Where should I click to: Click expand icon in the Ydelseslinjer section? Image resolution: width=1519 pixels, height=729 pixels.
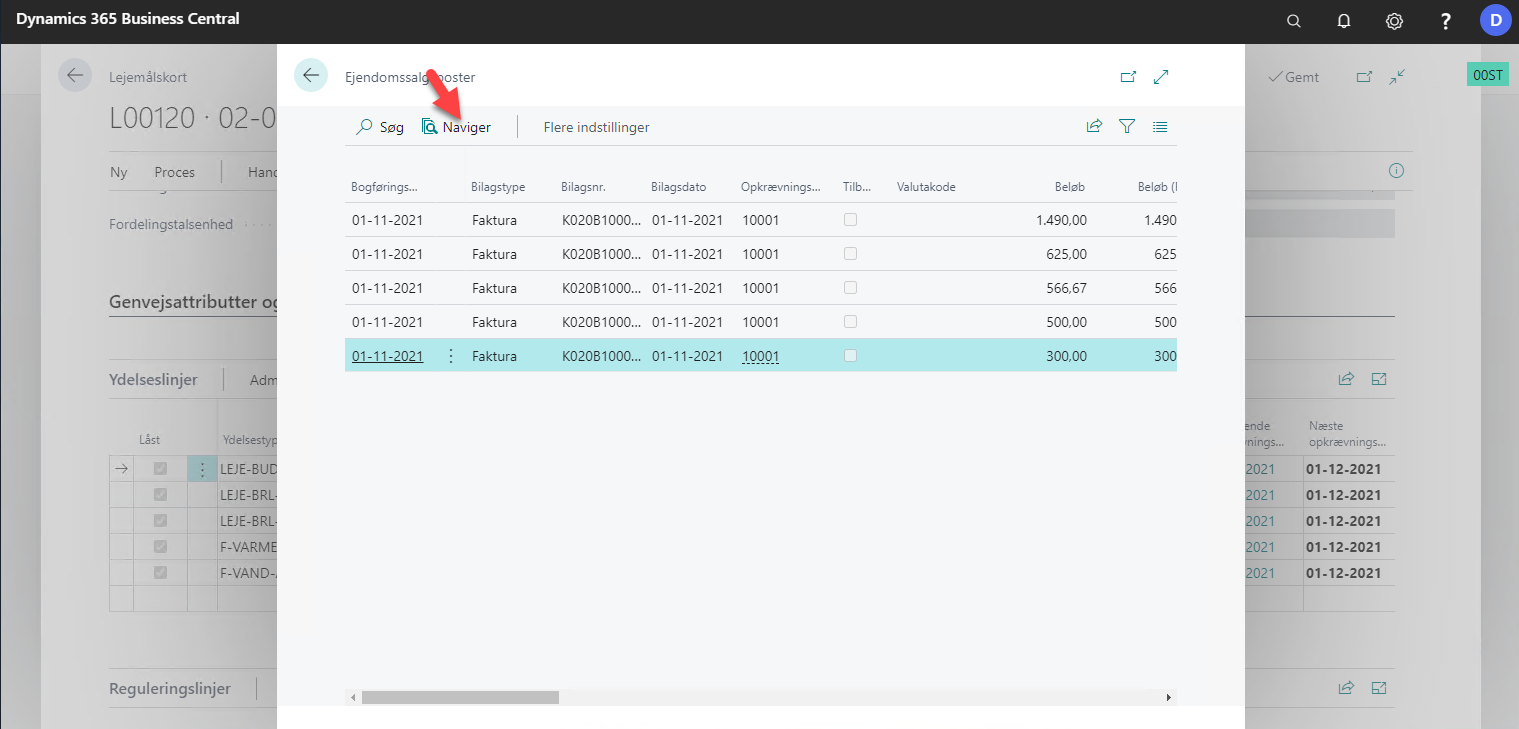(x=1379, y=379)
